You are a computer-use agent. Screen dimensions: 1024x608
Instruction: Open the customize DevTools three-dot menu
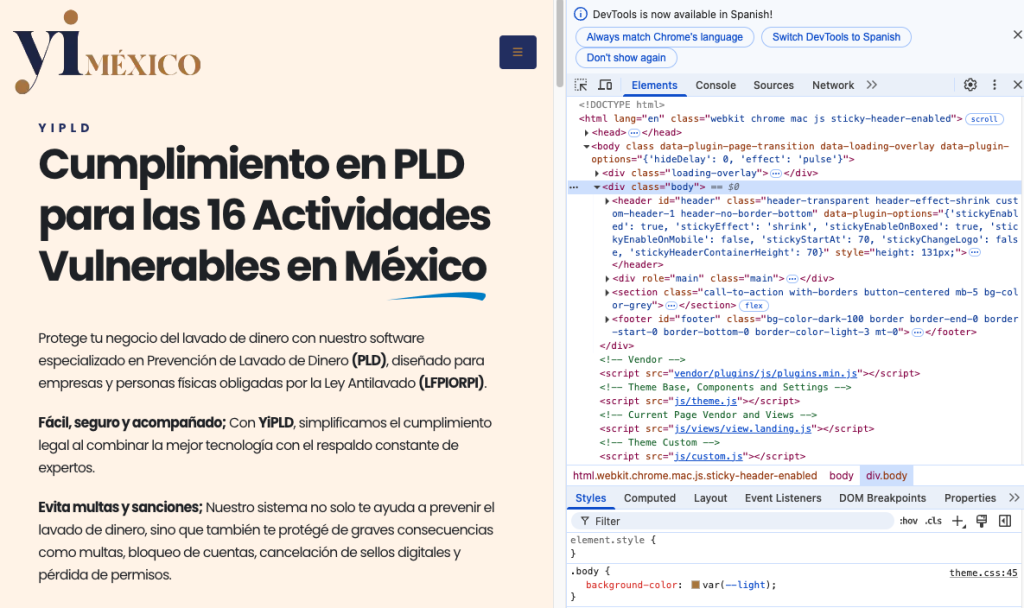[994, 85]
